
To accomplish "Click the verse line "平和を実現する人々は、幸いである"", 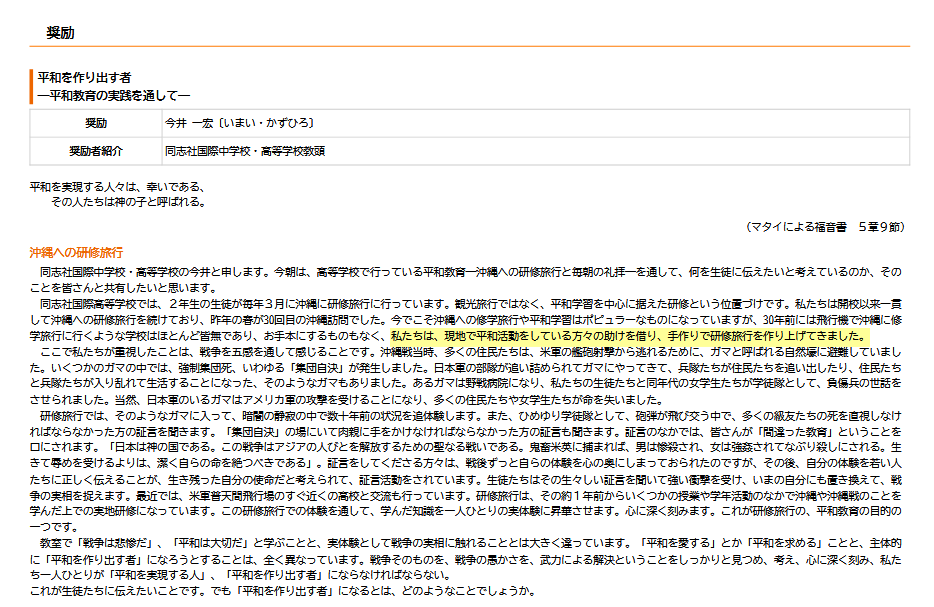I will coord(117,186).
